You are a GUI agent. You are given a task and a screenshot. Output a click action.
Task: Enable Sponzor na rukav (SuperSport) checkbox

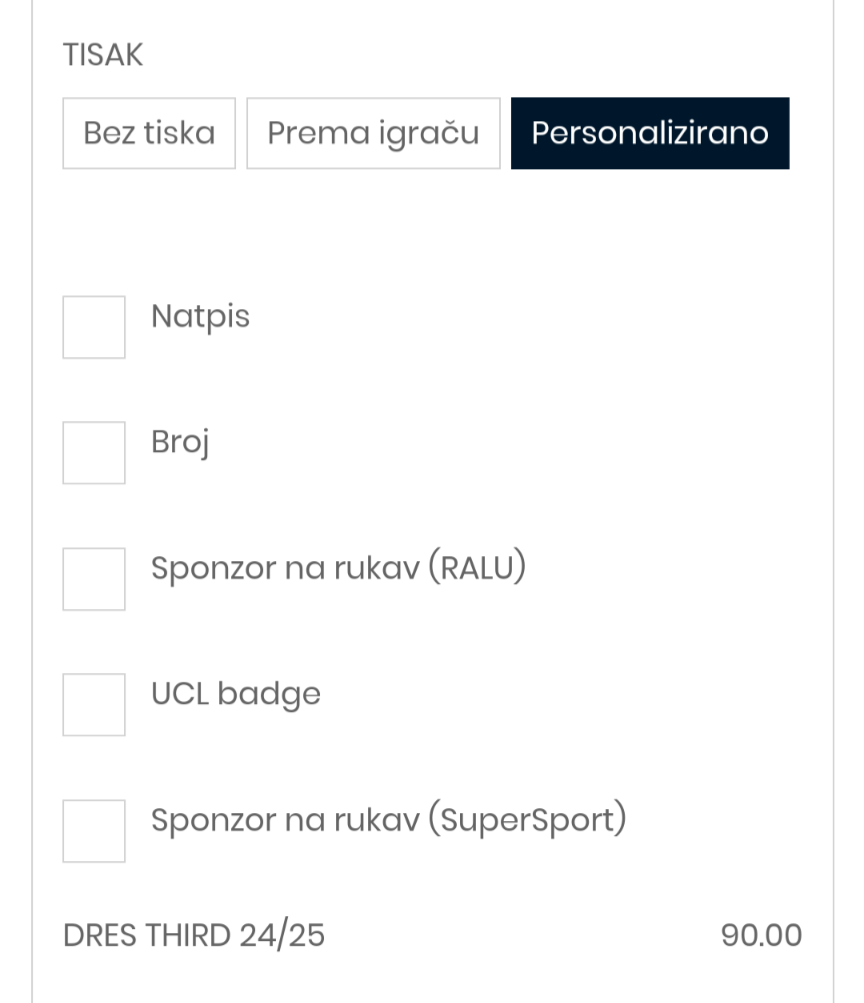(x=94, y=831)
